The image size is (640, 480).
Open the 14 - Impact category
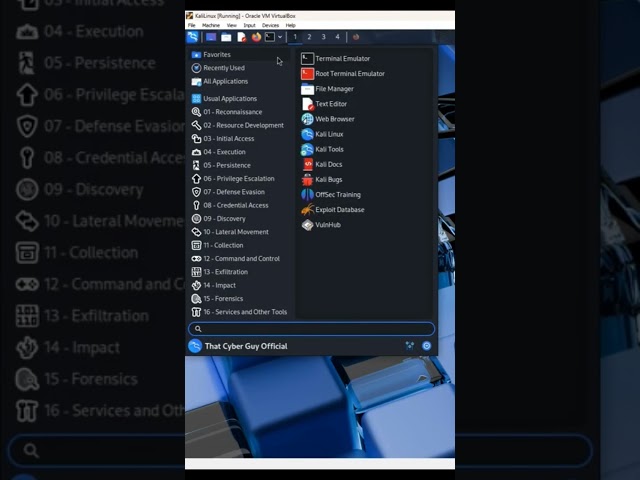pos(240,285)
